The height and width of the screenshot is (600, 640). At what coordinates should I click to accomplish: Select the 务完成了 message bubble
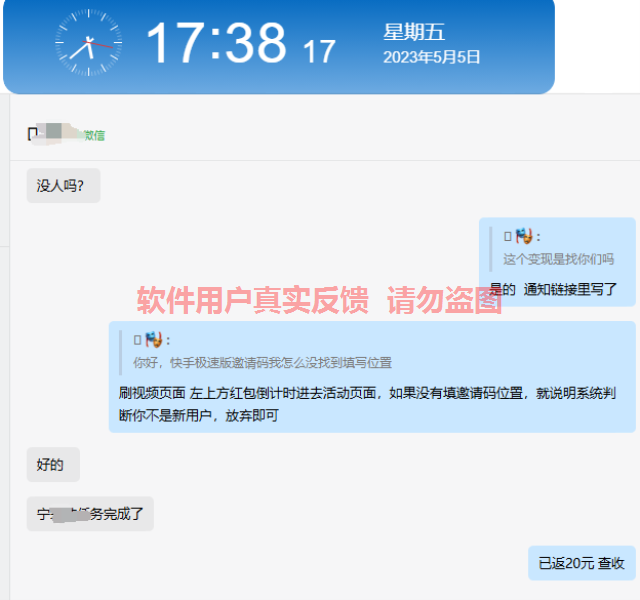click(90, 514)
